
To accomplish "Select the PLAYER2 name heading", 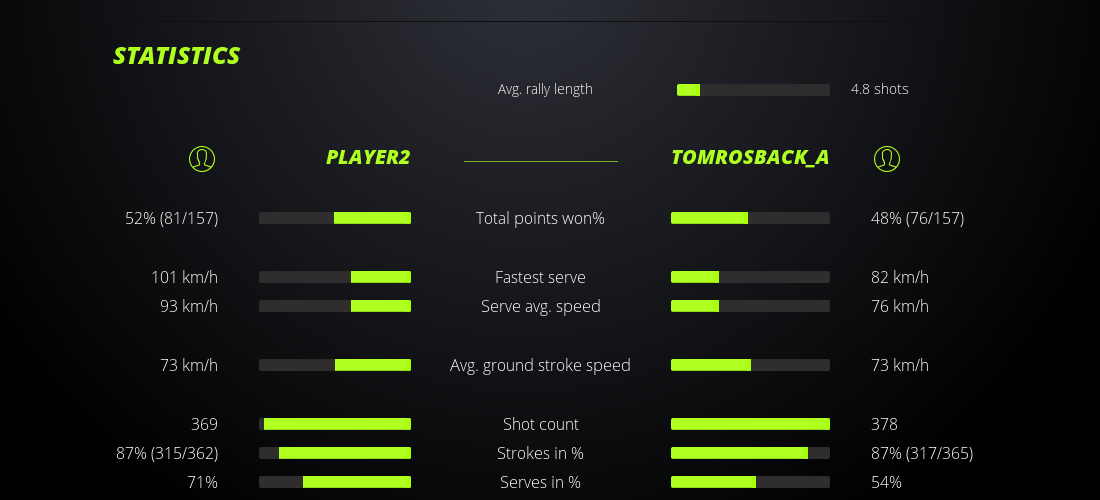I will 368,158.
